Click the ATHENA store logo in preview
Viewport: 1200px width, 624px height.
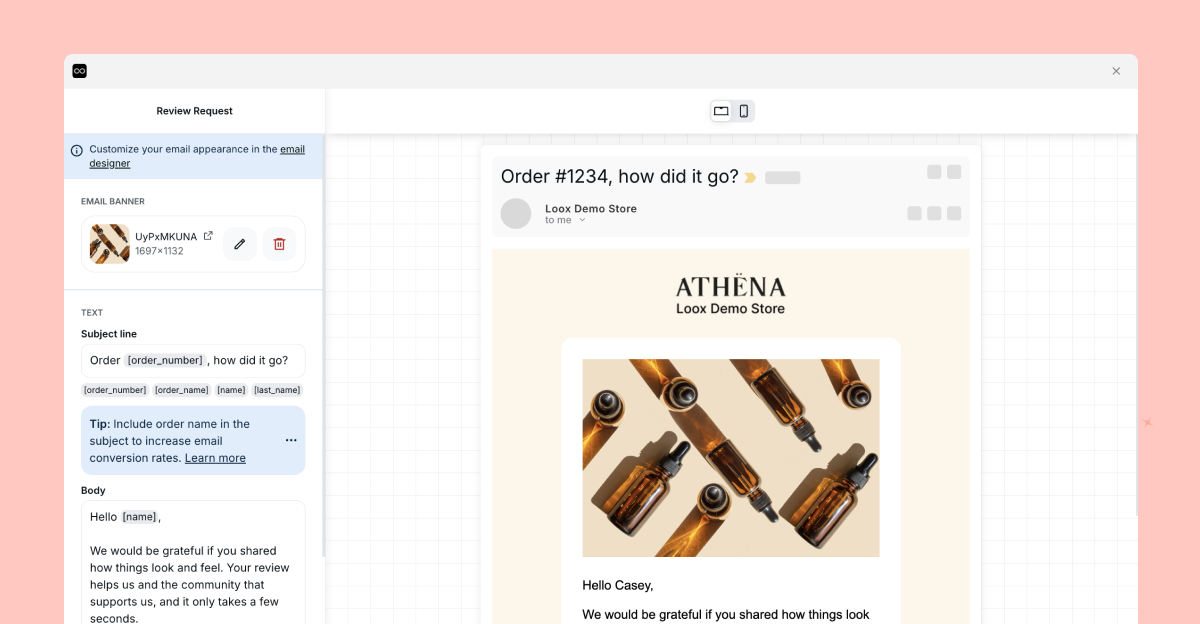point(731,287)
